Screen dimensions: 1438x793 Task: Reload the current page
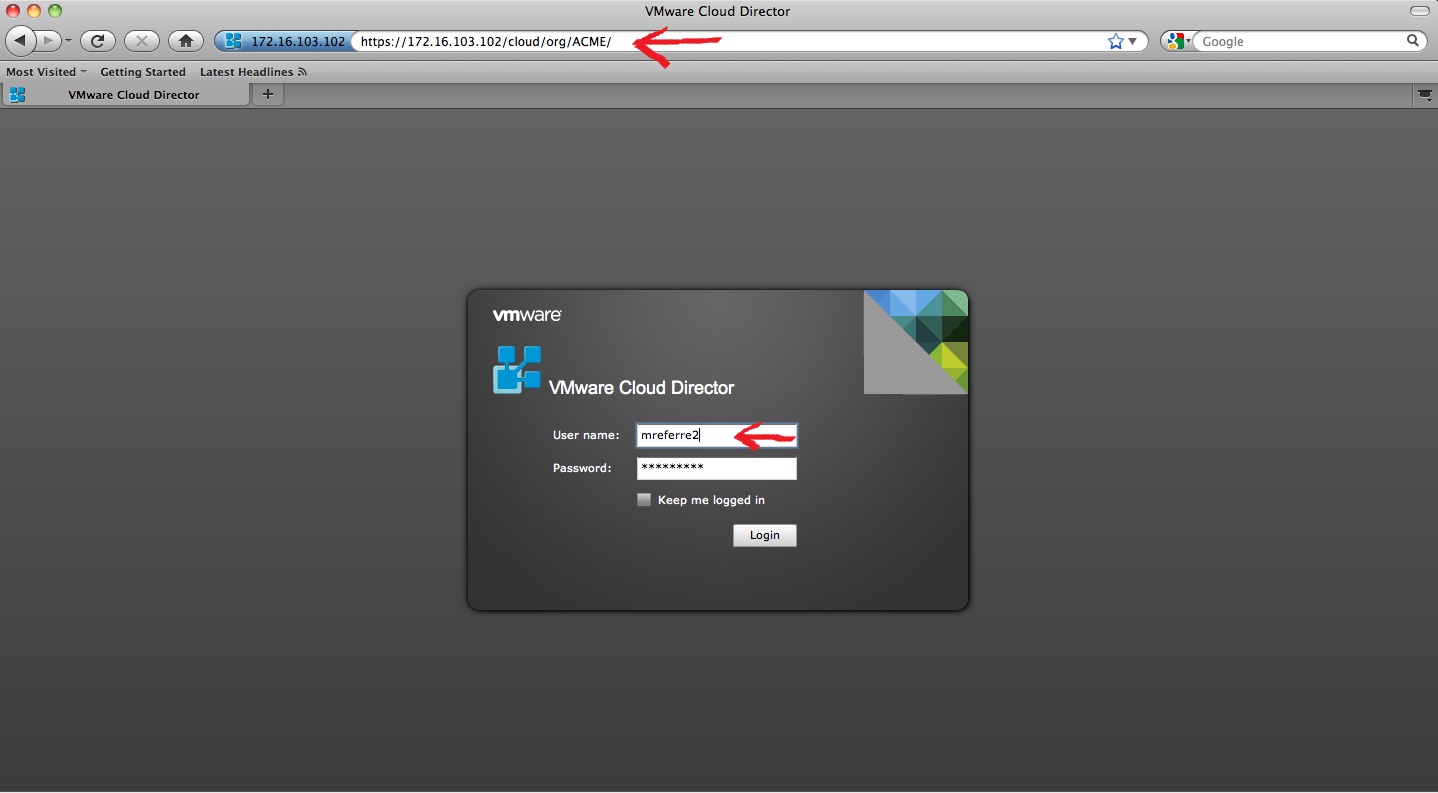pos(98,41)
